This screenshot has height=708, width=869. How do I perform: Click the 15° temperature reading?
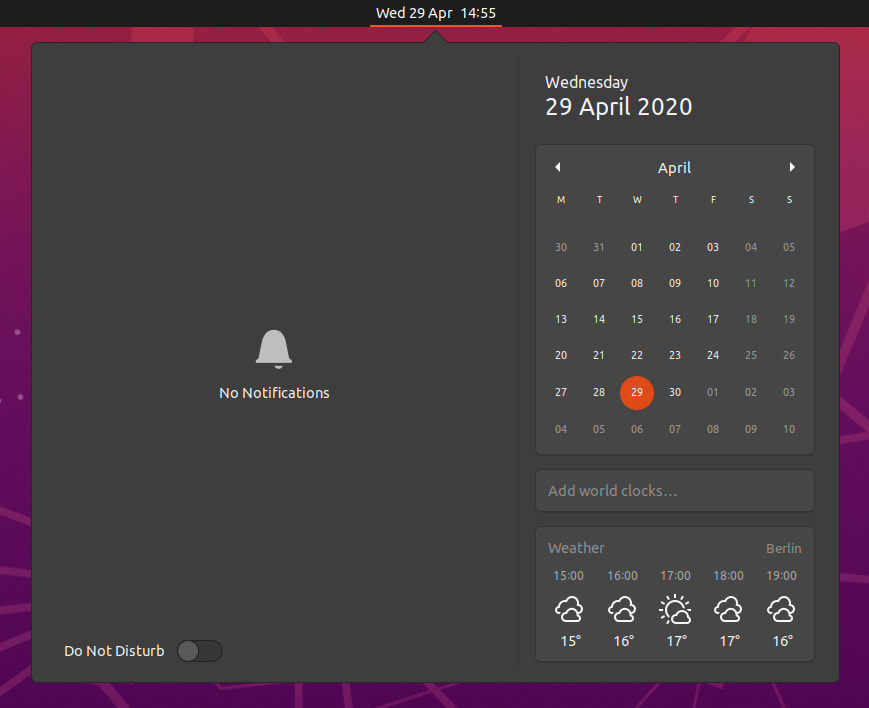click(x=570, y=641)
